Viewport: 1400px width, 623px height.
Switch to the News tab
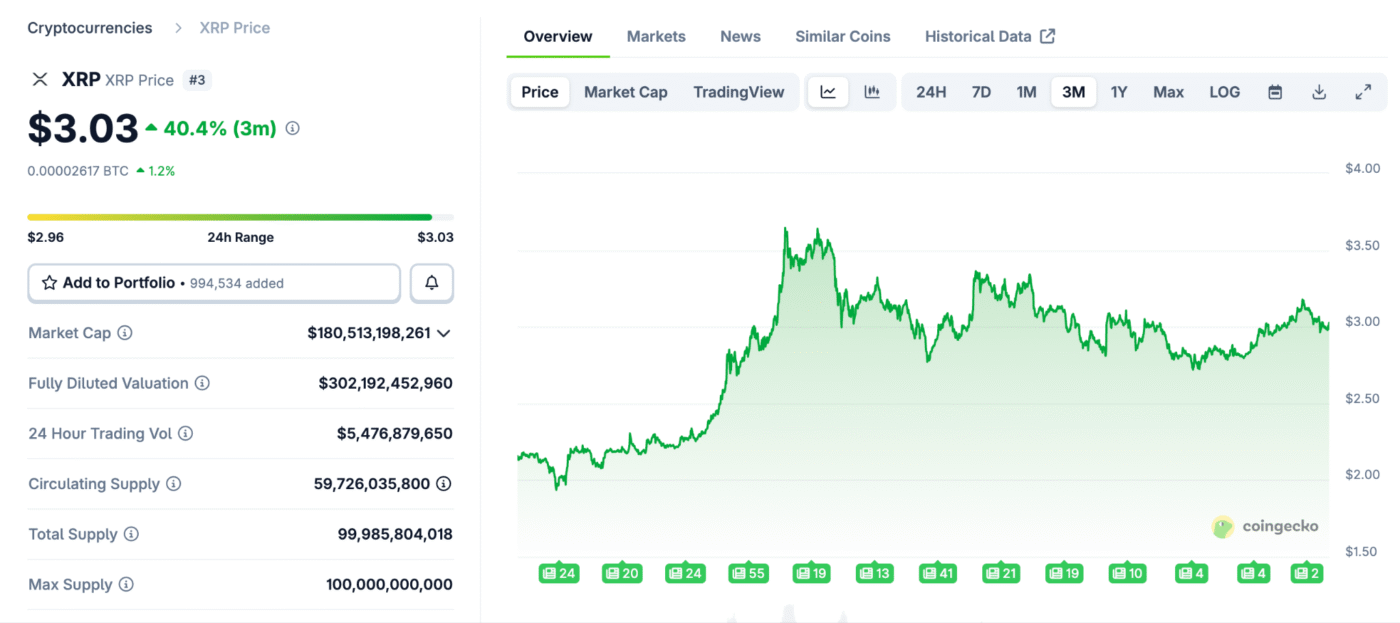pos(740,36)
